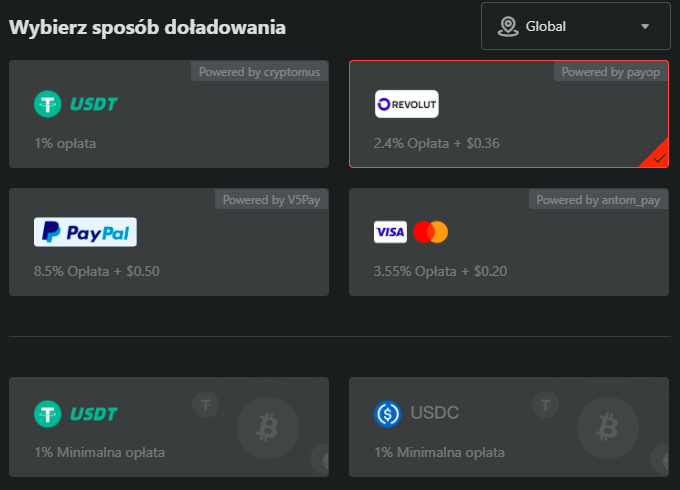
Task: Click the USDT Tether logo in top card
Action: coord(47,103)
